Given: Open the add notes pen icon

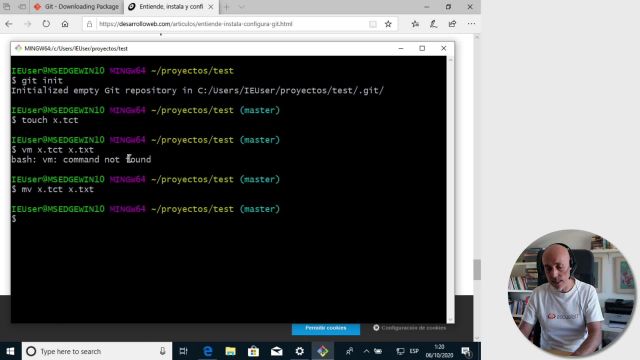Looking at the screenshot, I should click(433, 24).
